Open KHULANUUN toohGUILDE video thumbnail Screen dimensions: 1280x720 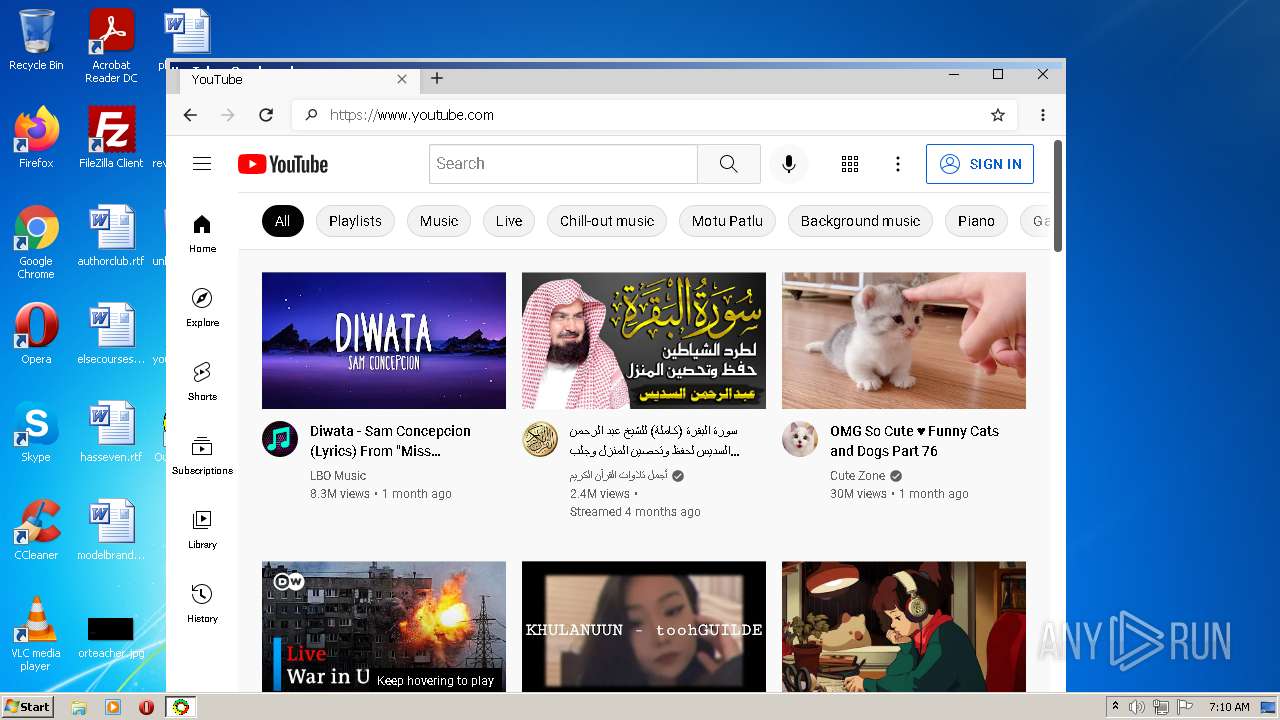pyautogui.click(x=644, y=626)
